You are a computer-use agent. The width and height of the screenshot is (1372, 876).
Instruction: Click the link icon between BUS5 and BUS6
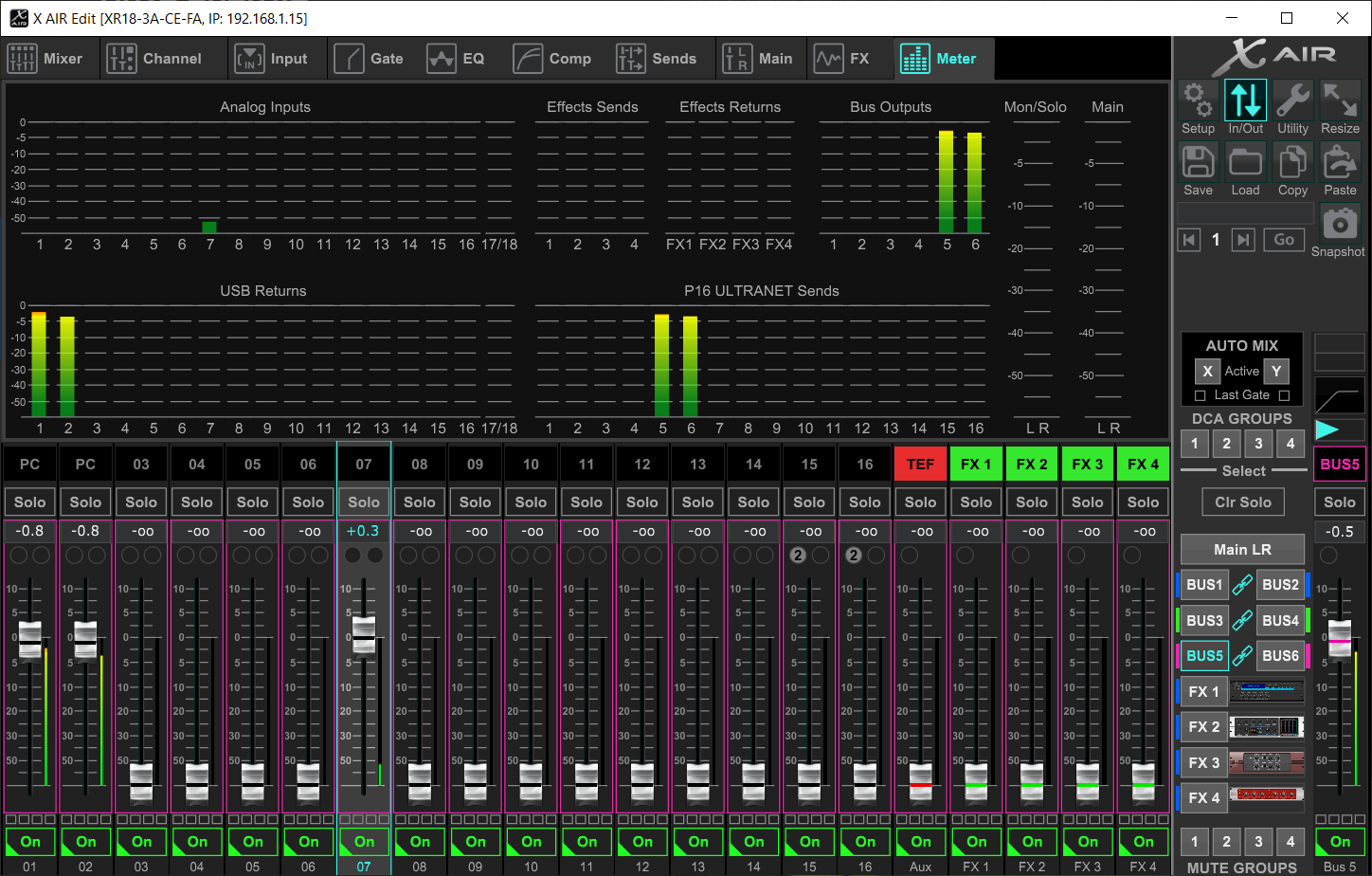(x=1242, y=656)
